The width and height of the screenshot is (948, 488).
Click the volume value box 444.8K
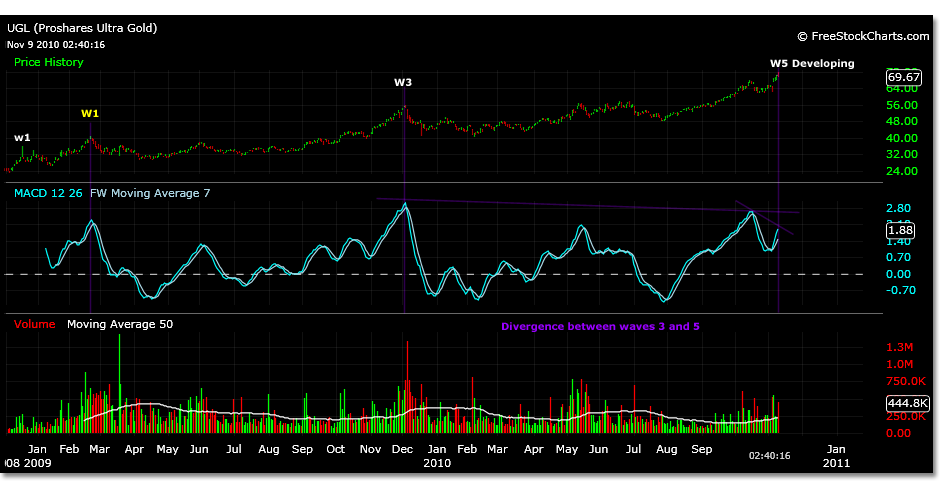pos(907,403)
